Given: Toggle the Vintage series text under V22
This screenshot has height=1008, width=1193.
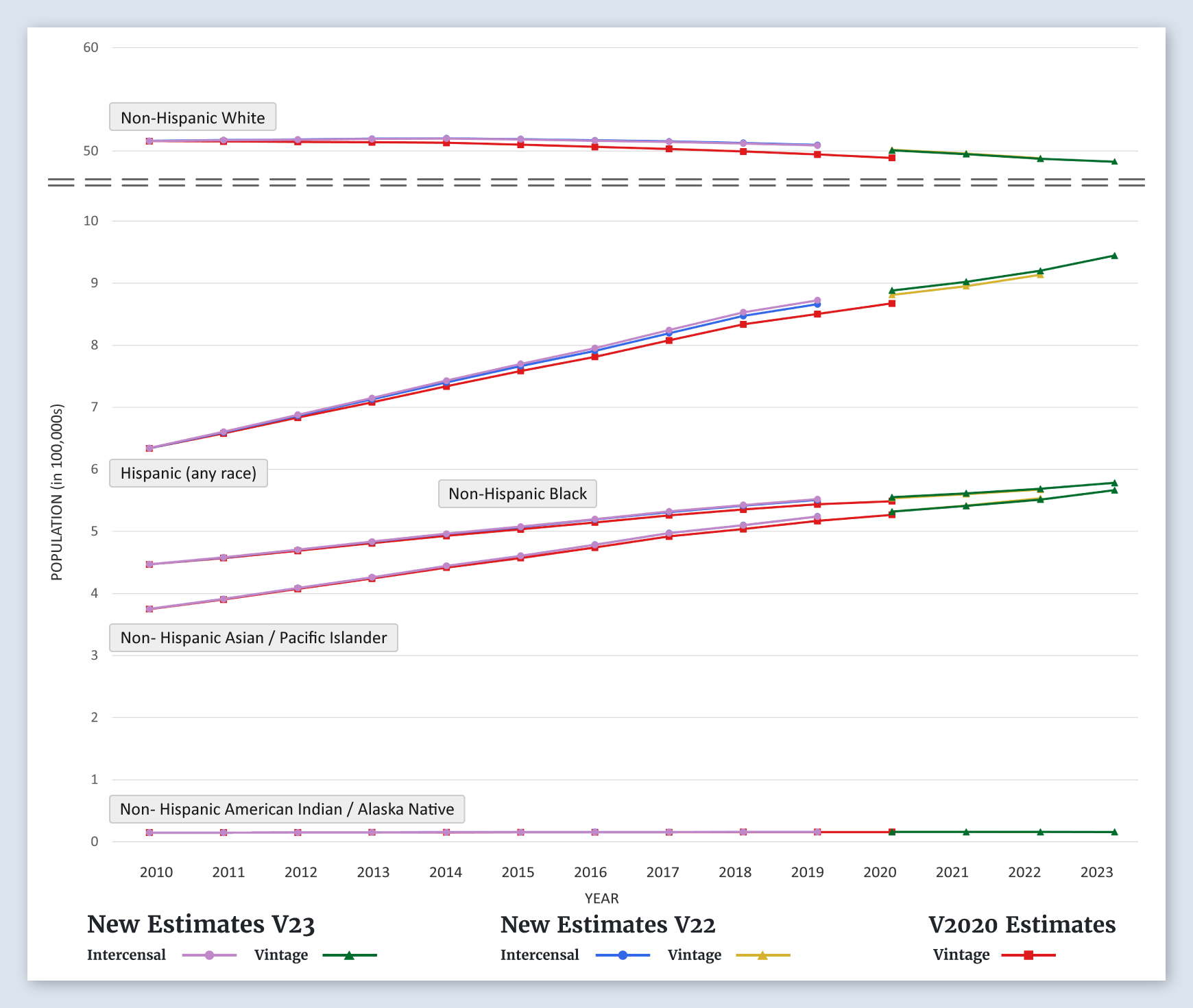Looking at the screenshot, I should [694, 955].
